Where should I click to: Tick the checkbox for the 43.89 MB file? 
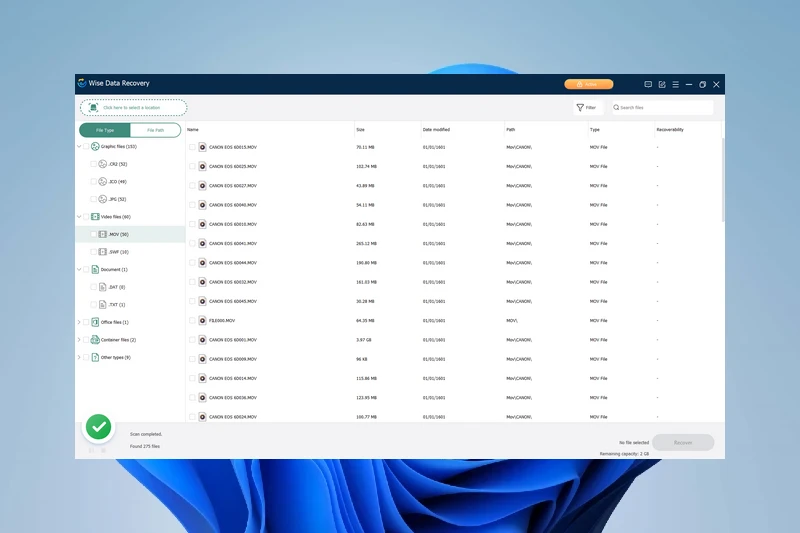coord(192,186)
